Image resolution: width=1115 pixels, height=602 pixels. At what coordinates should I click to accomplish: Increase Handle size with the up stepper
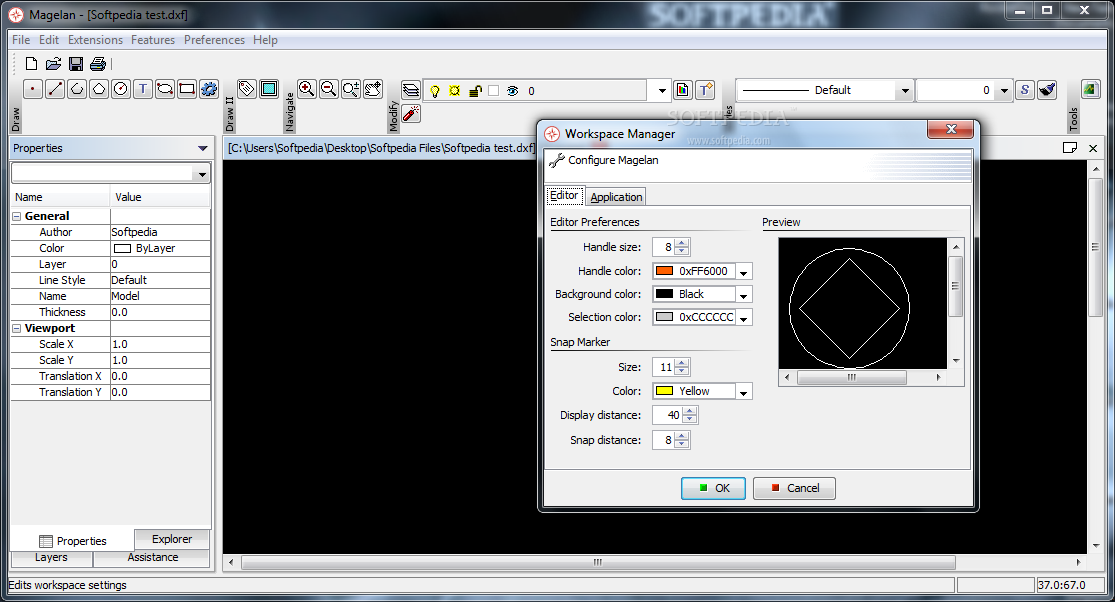coord(682,243)
